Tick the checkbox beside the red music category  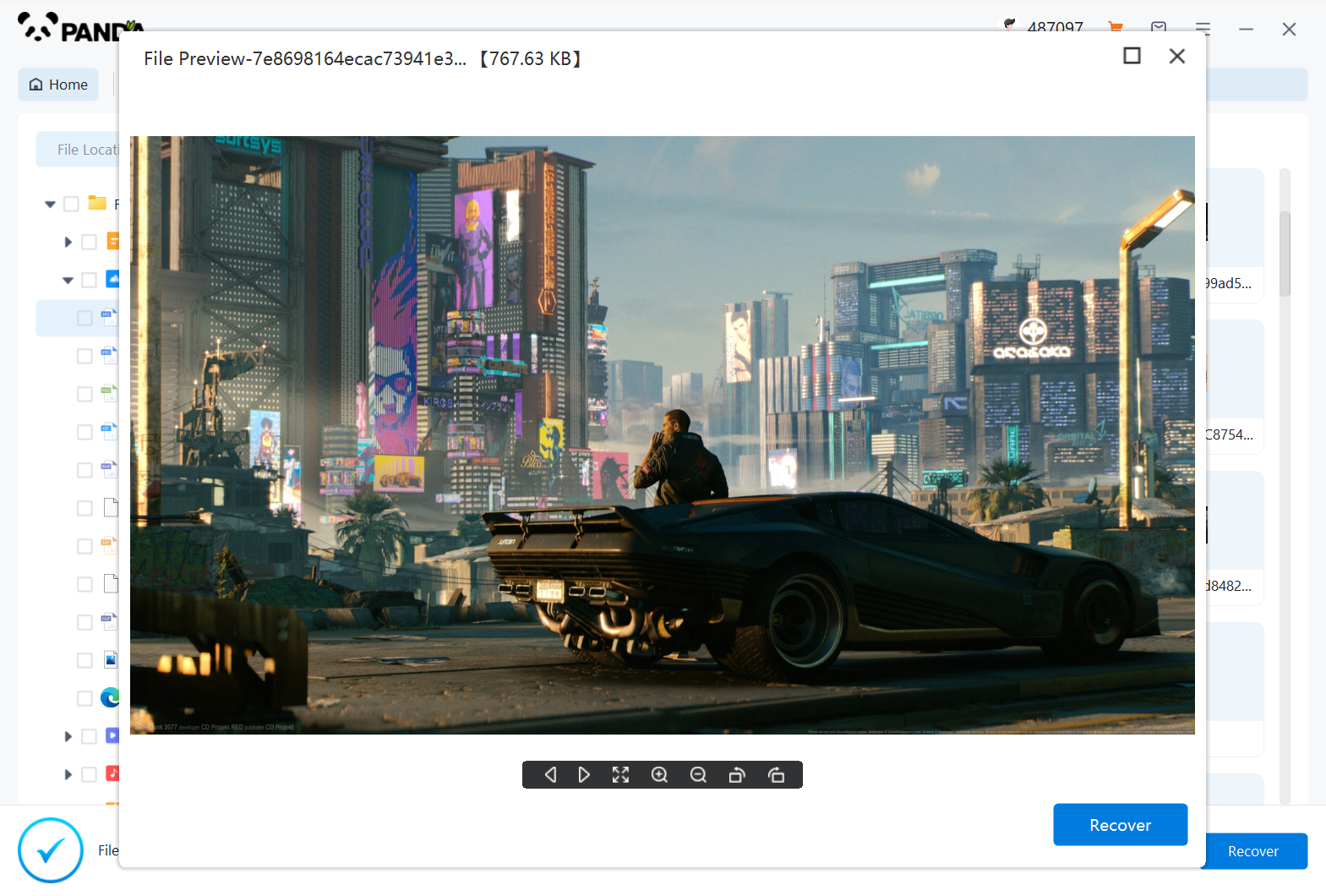click(x=89, y=774)
